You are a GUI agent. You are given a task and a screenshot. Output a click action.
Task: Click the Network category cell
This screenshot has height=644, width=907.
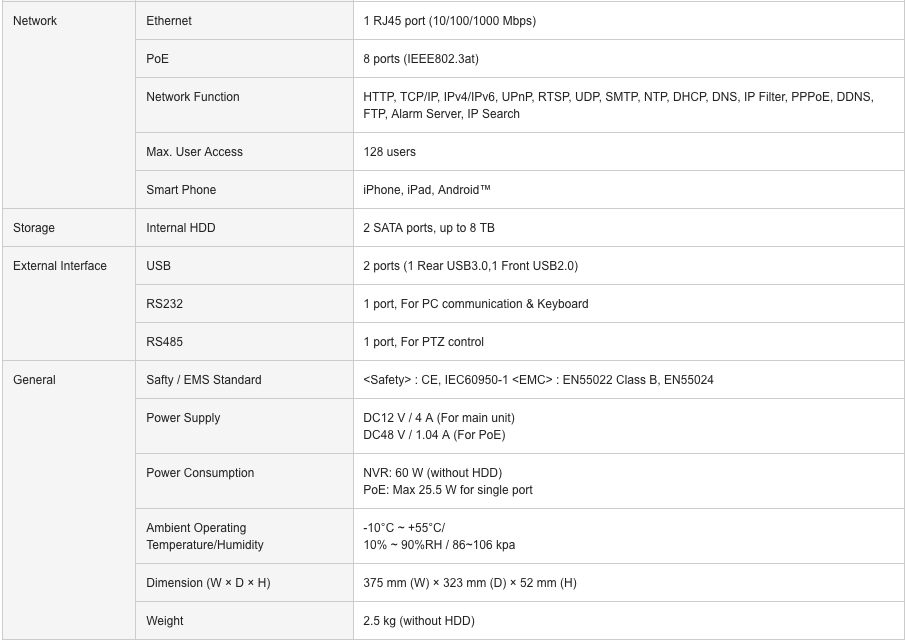(x=69, y=105)
